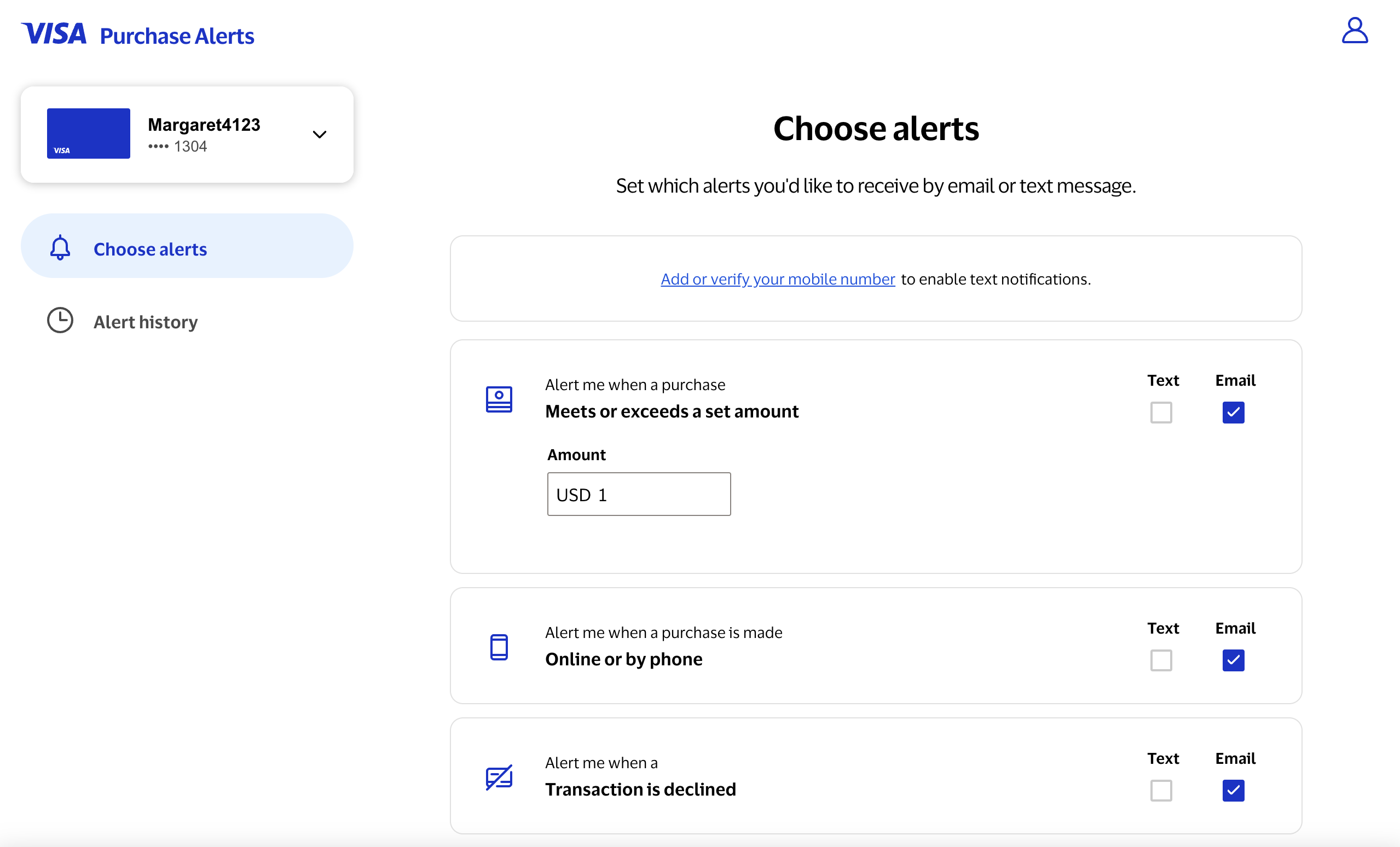Image resolution: width=1400 pixels, height=847 pixels.
Task: Enable Text alert for online or phone purchases
Action: tap(1161, 660)
